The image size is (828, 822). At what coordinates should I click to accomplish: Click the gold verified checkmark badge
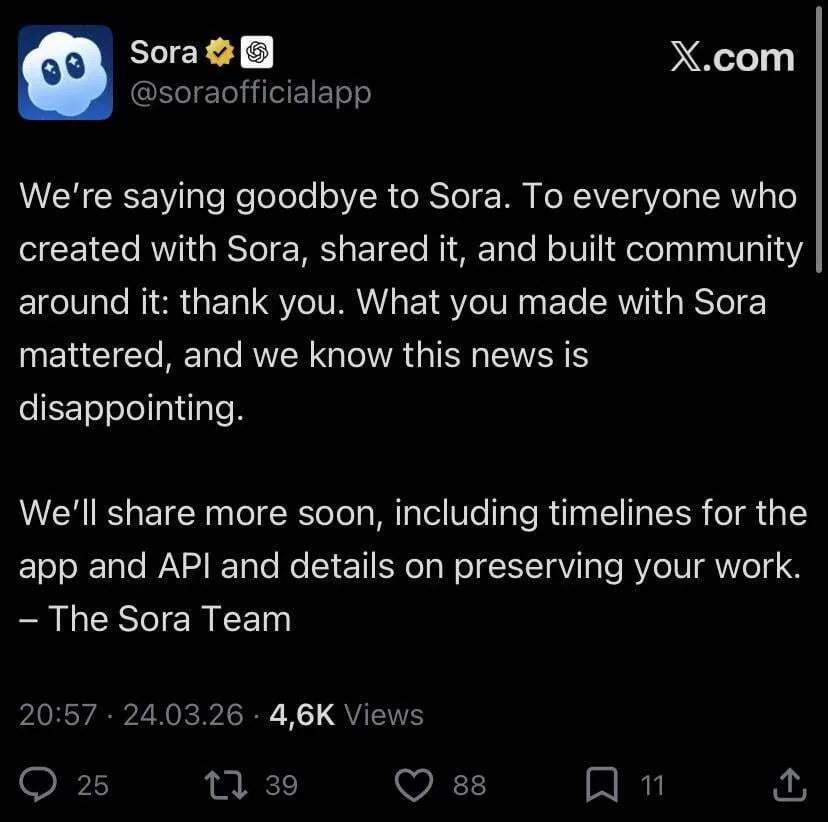[219, 53]
